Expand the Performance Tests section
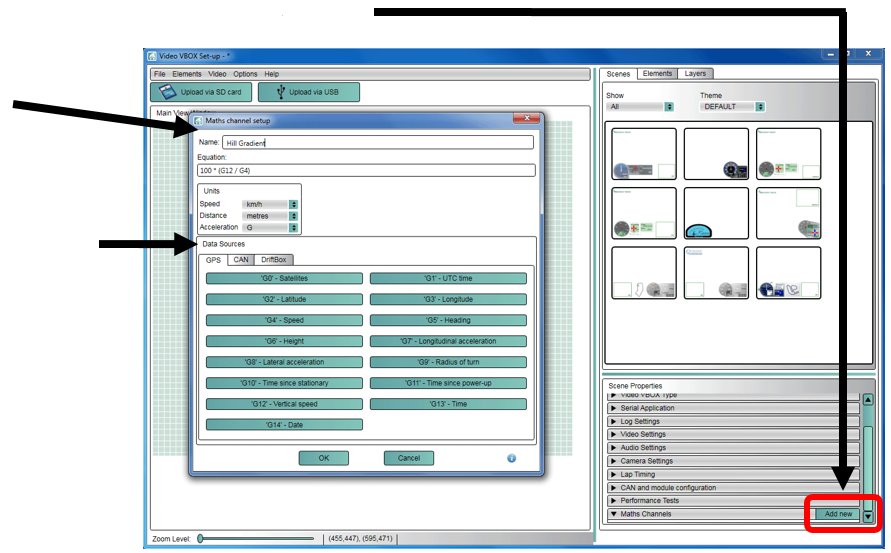Image resolution: width=891 pixels, height=553 pixels. pos(733,501)
